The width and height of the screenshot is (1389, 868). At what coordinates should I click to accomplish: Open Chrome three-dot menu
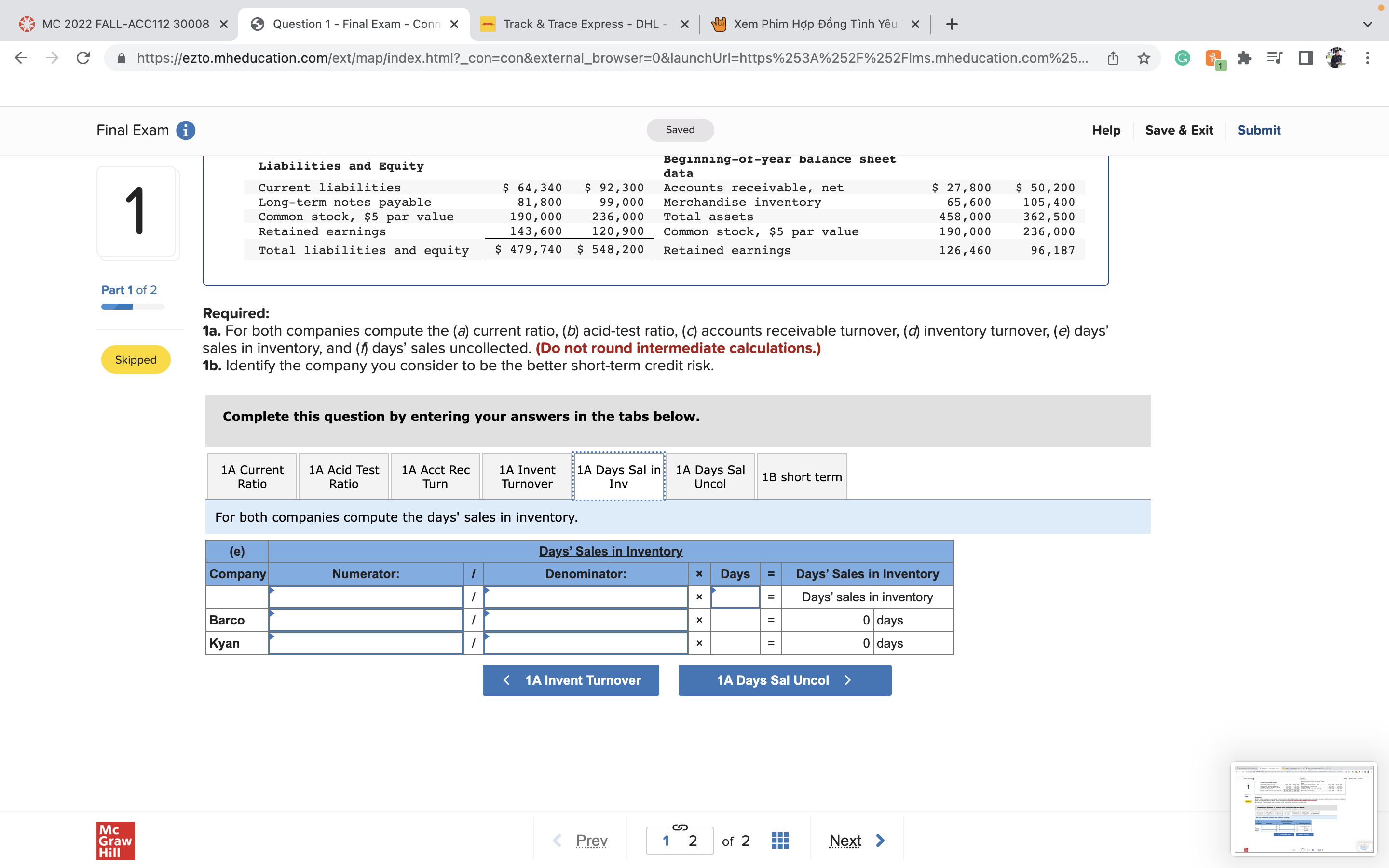(1368, 58)
